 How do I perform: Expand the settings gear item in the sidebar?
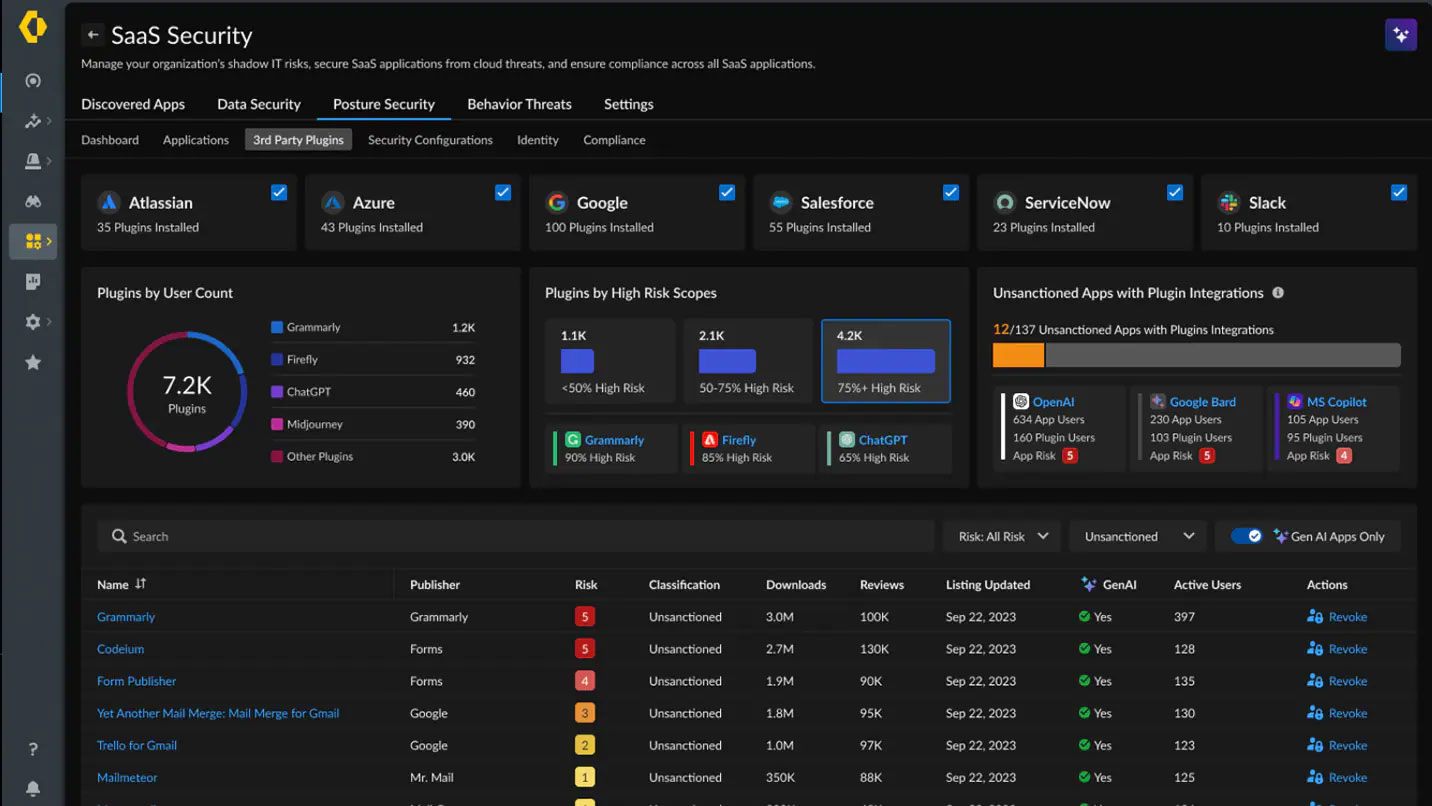click(x=33, y=321)
